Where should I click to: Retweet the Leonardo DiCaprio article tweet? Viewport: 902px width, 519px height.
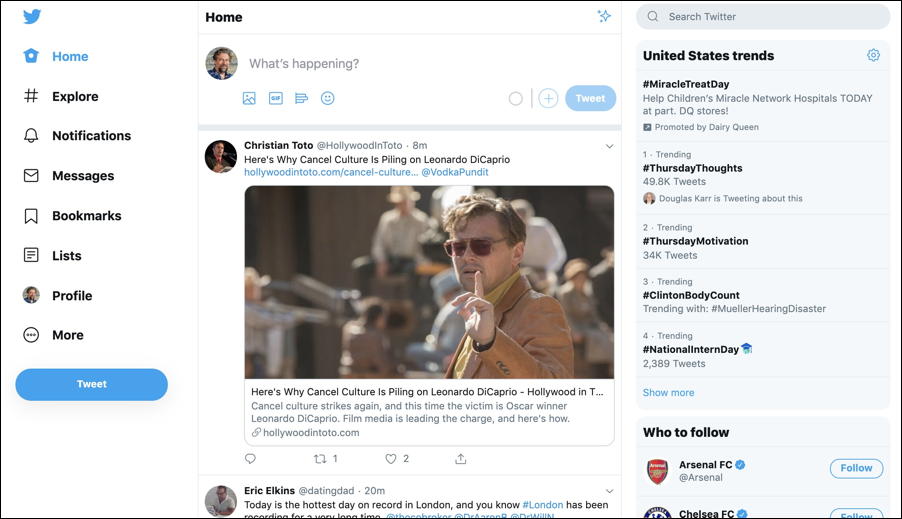pos(321,459)
